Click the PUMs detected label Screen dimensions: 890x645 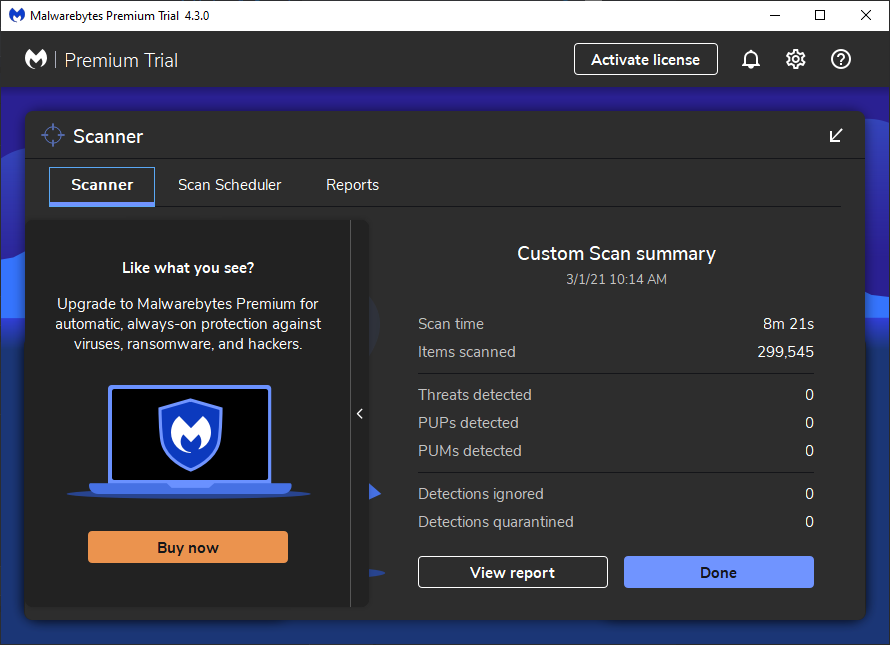tap(469, 451)
